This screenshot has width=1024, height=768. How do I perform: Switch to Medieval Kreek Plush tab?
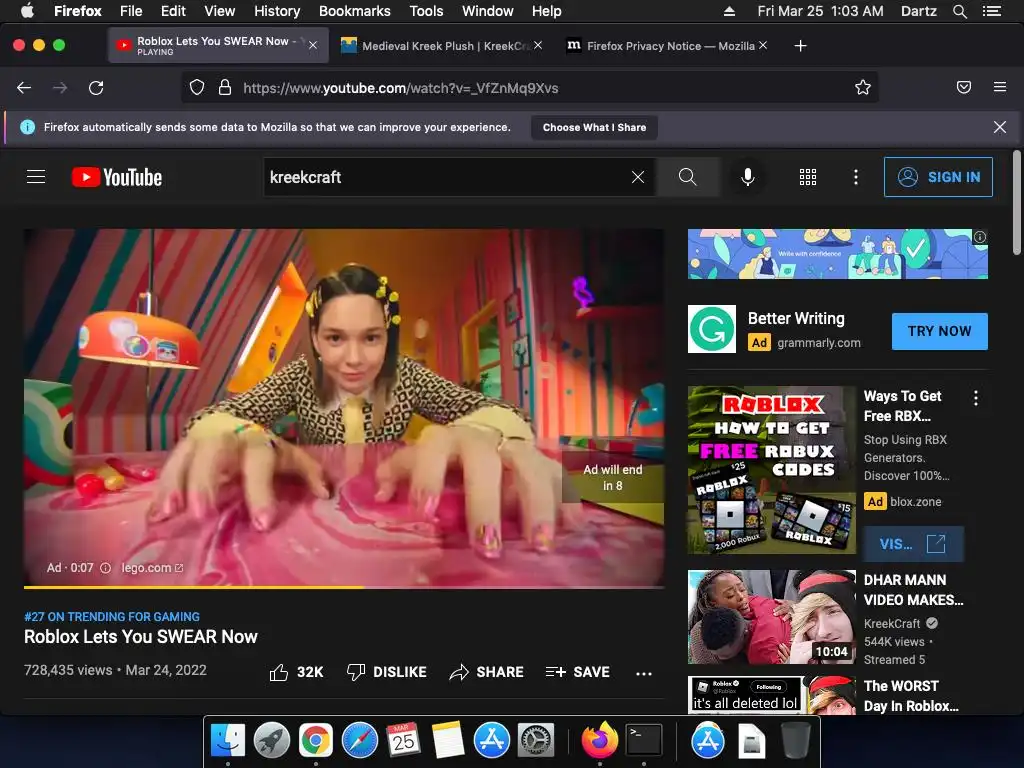(x=442, y=46)
